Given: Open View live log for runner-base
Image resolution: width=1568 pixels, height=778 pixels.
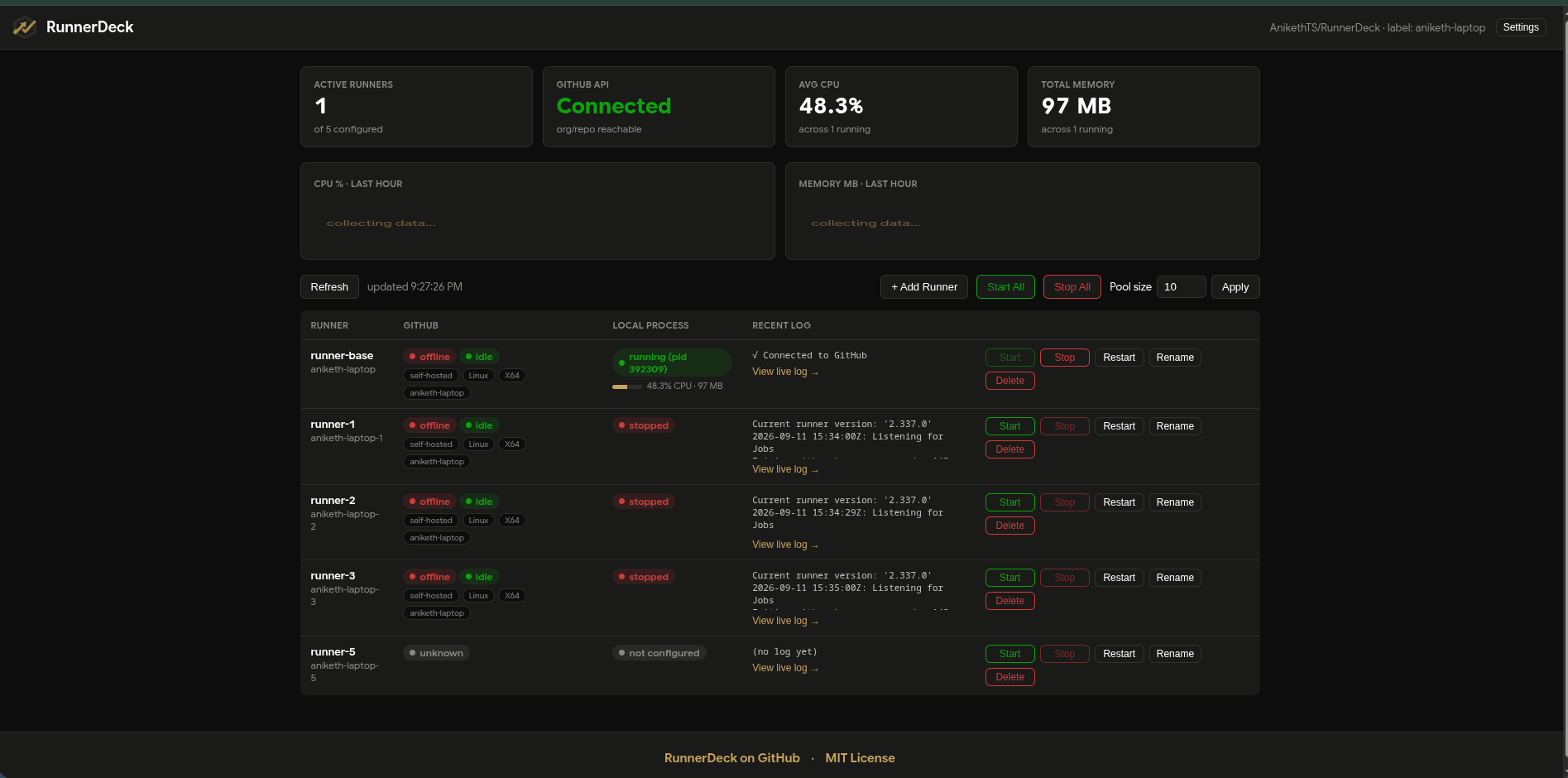Looking at the screenshot, I should click(785, 372).
